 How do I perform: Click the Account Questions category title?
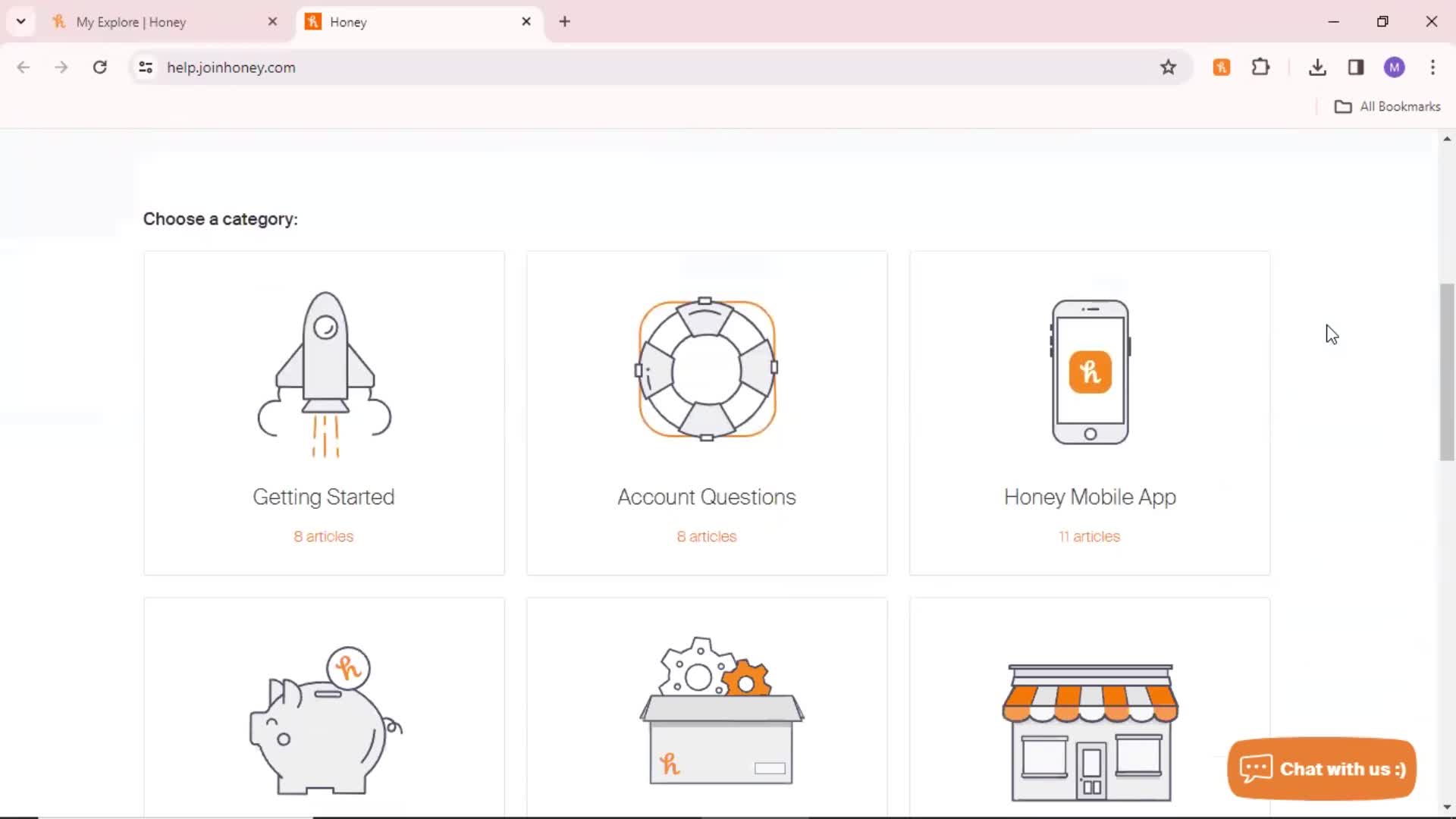[707, 497]
